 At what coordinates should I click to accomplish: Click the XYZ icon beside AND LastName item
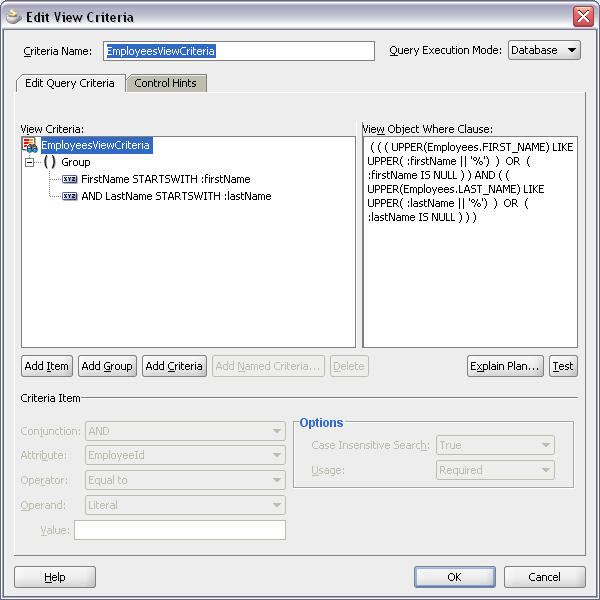click(x=70, y=196)
